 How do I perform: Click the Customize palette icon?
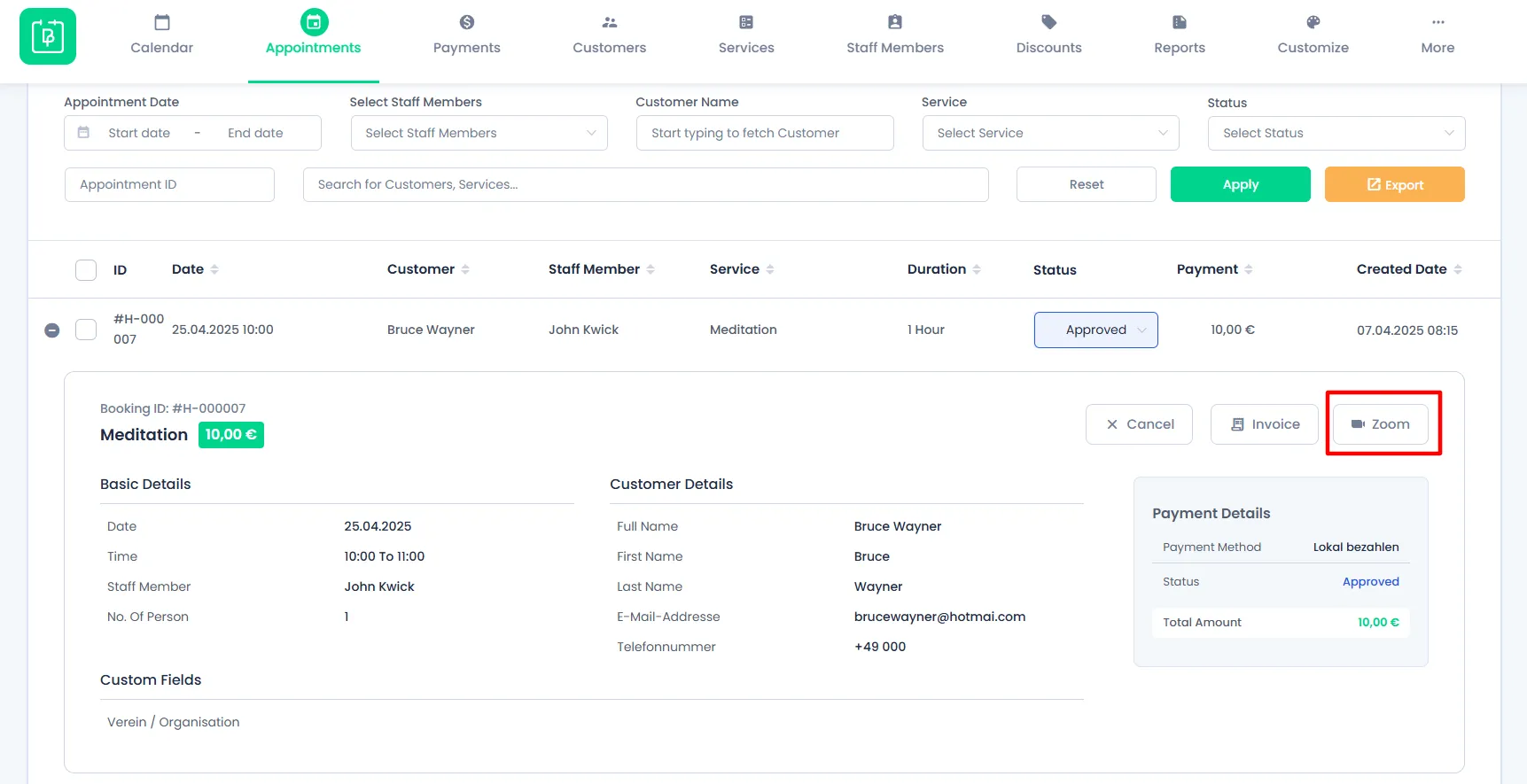1313,22
